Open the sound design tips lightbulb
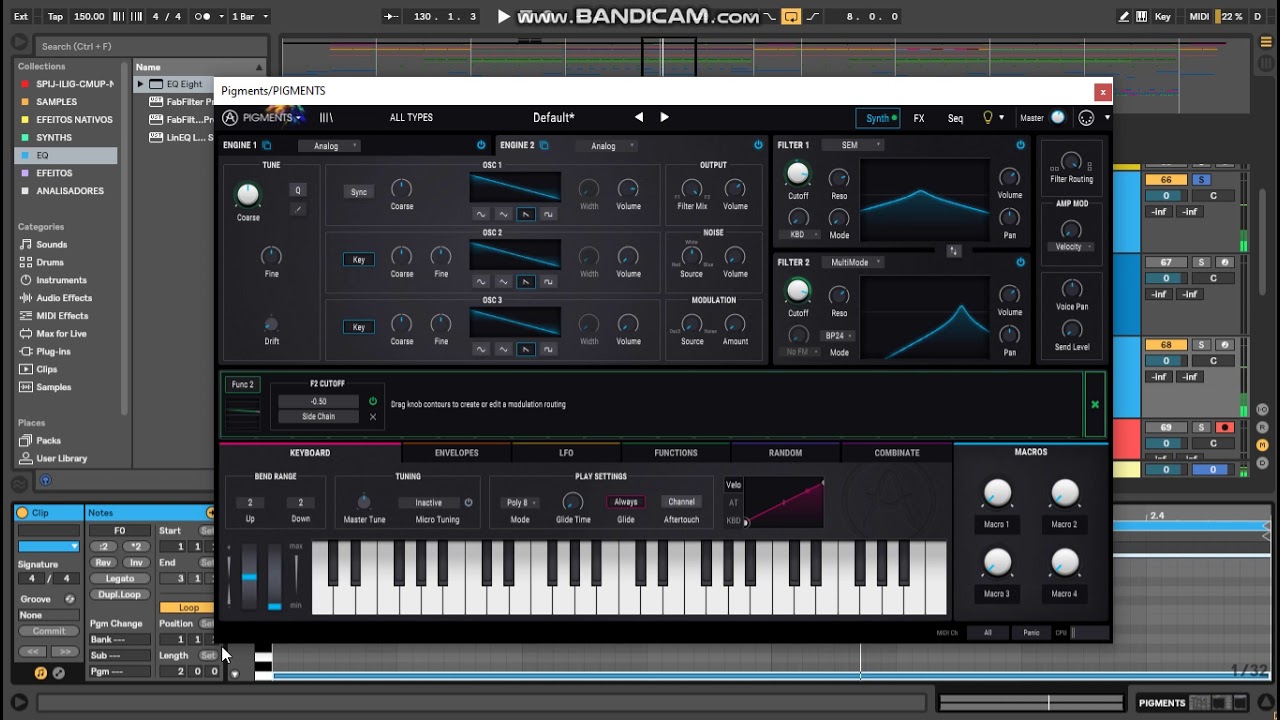This screenshot has height=720, width=1280. 988,118
